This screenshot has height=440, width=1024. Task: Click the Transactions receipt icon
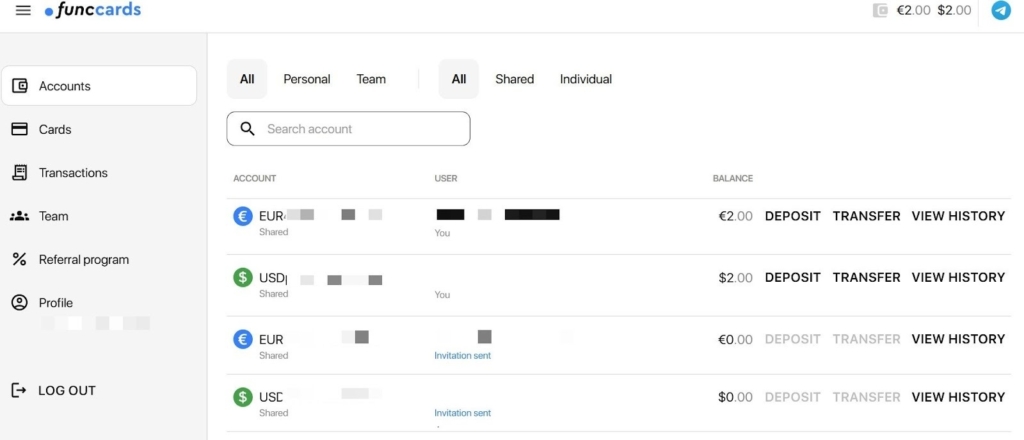click(20, 172)
